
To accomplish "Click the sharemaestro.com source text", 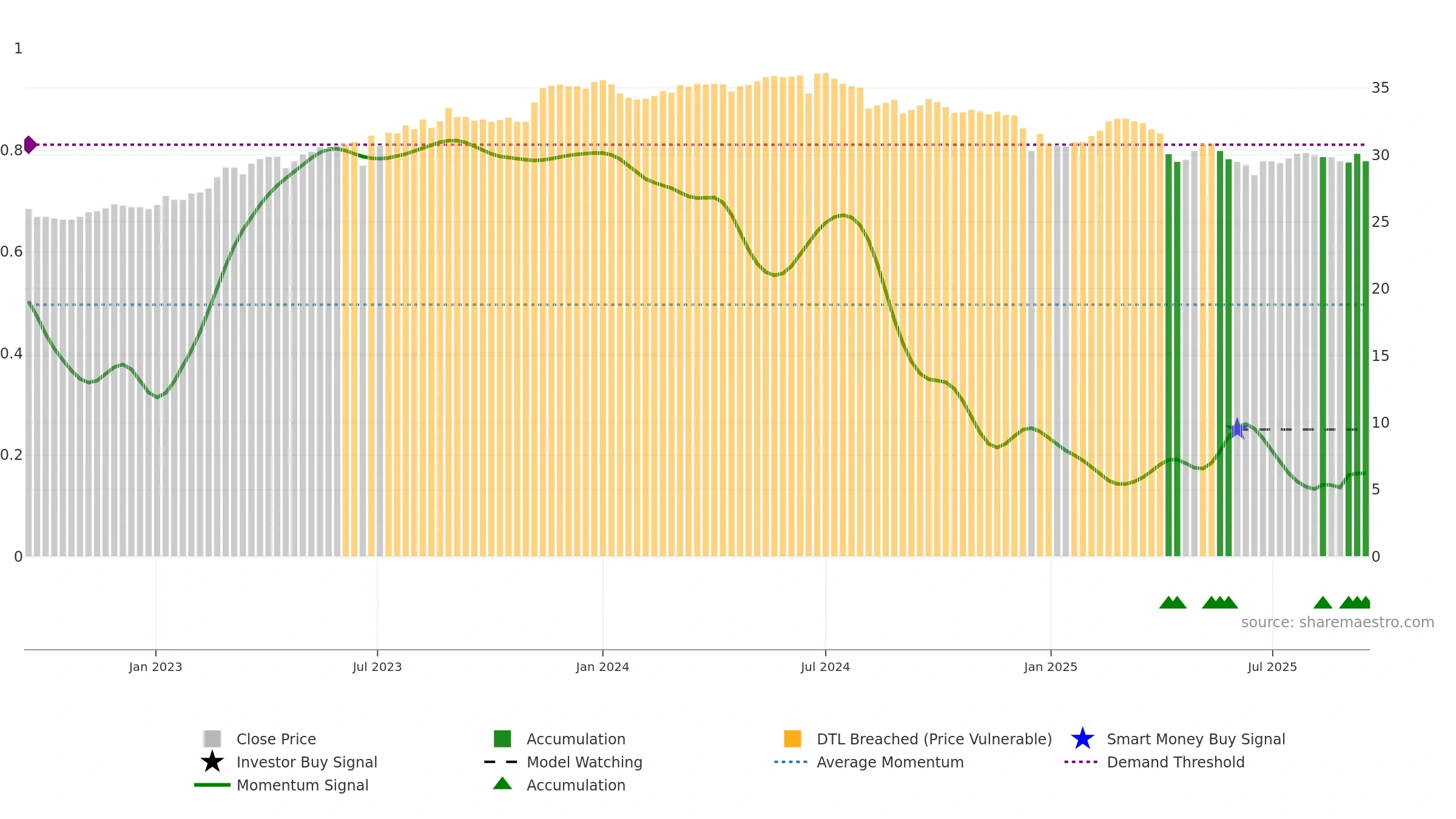I will 1338,622.
